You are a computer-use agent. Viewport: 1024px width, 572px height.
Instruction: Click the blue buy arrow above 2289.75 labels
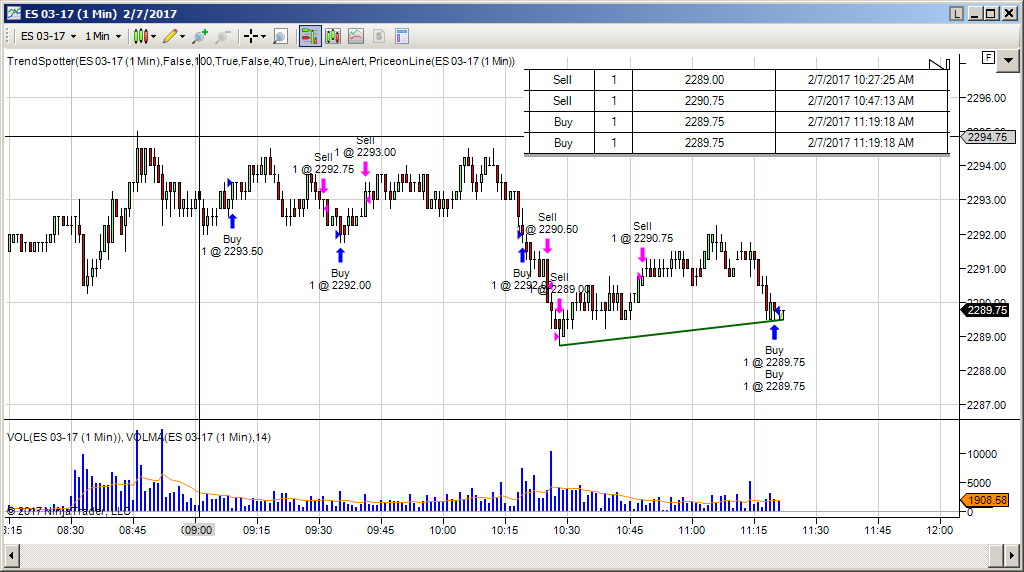pos(774,332)
